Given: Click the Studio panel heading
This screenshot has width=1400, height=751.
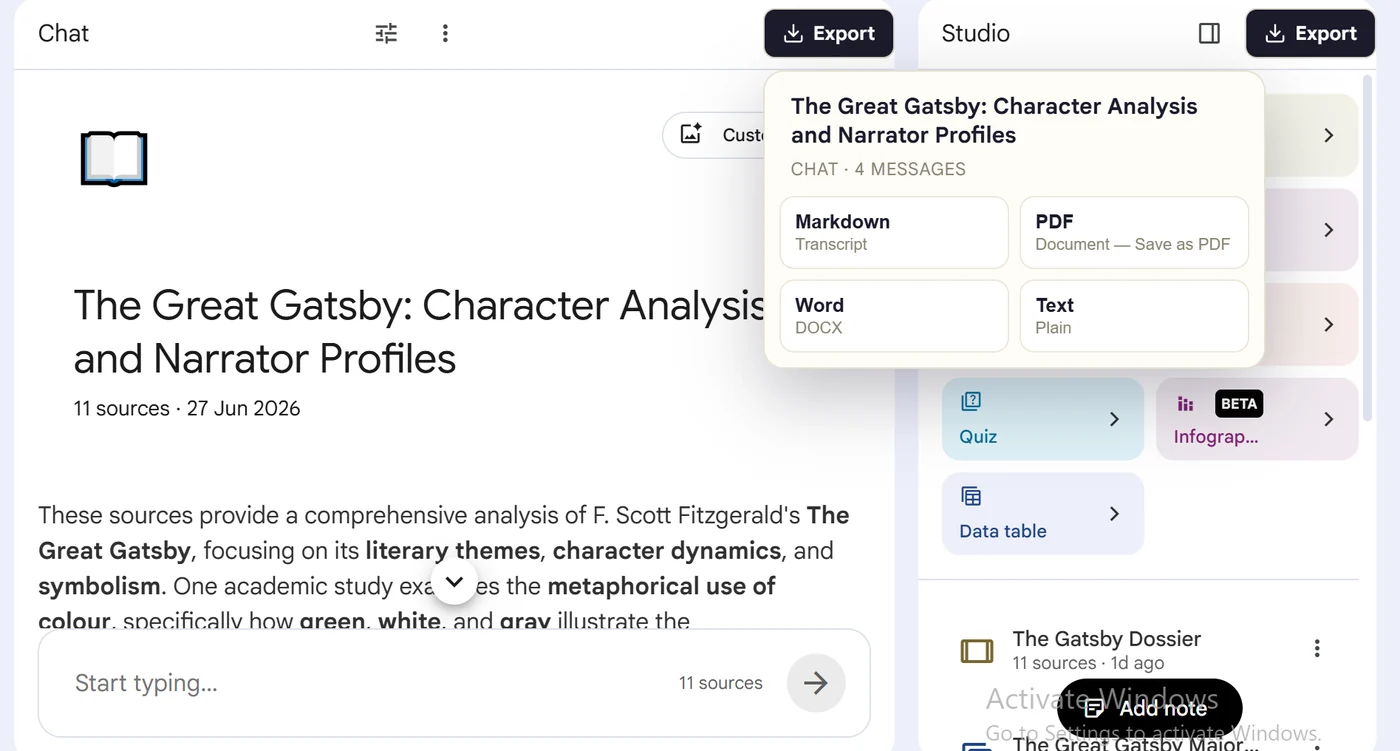Looking at the screenshot, I should point(976,33).
